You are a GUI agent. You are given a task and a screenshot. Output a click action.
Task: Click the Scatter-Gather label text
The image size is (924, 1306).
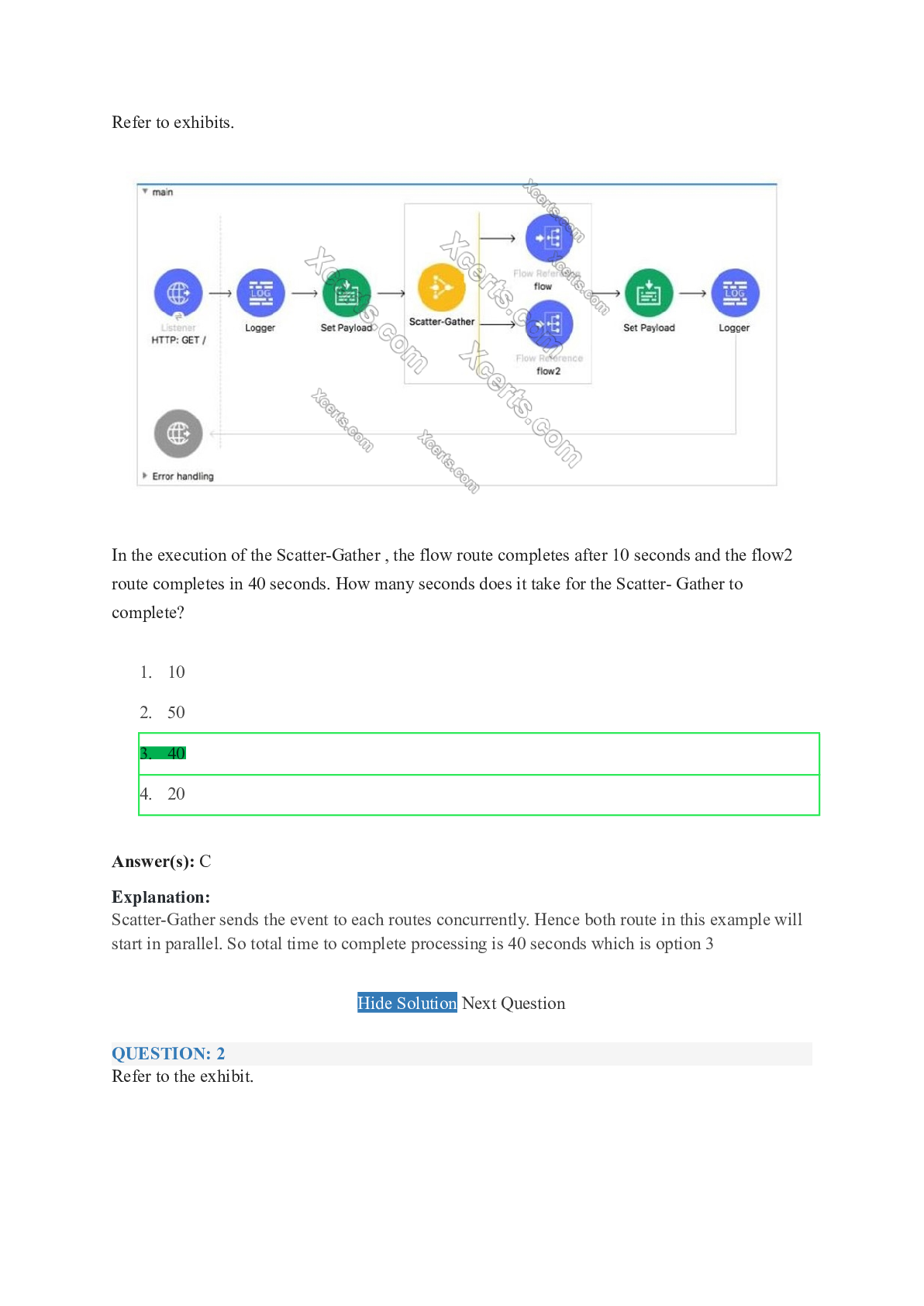click(441, 322)
